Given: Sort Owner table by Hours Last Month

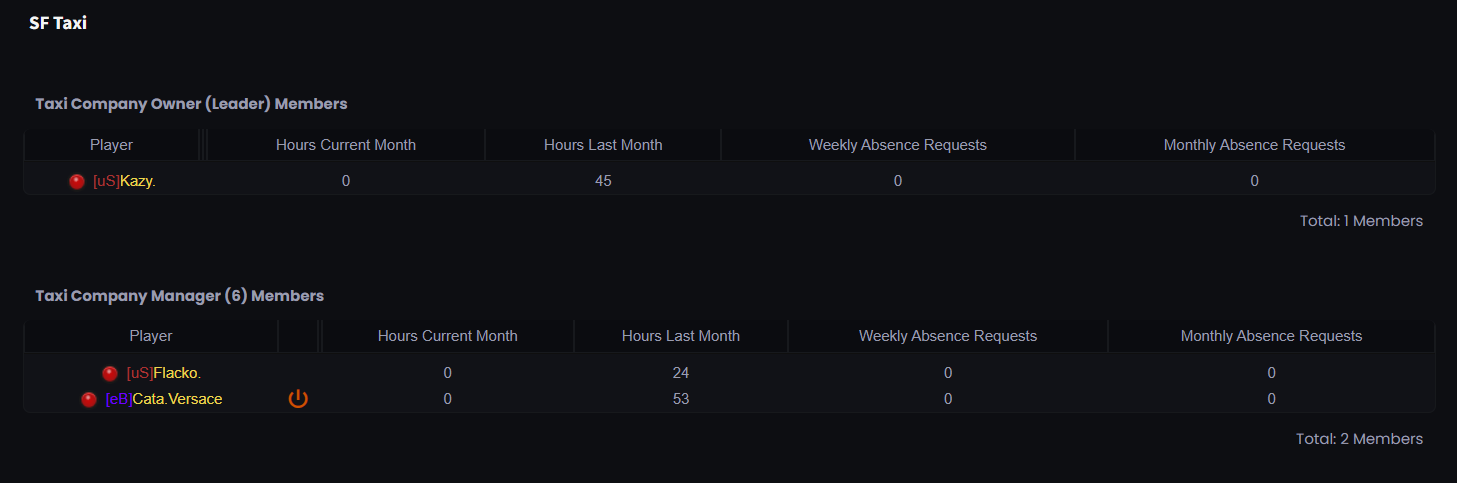Looking at the screenshot, I should pyautogui.click(x=603, y=145).
